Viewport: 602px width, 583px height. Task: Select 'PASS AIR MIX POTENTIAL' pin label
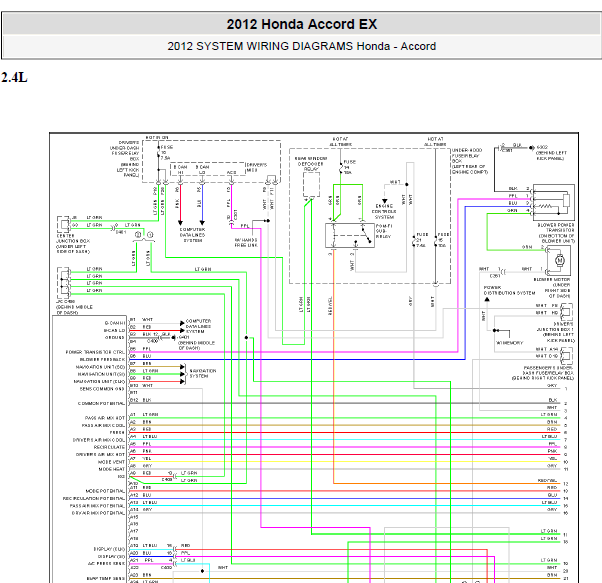98,506
